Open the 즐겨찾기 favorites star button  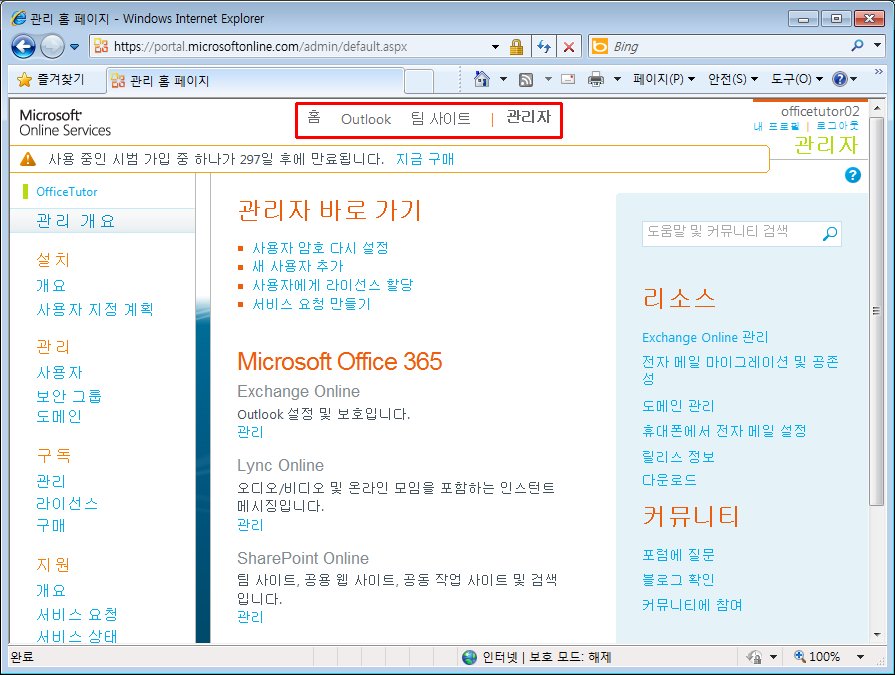(x=50, y=80)
